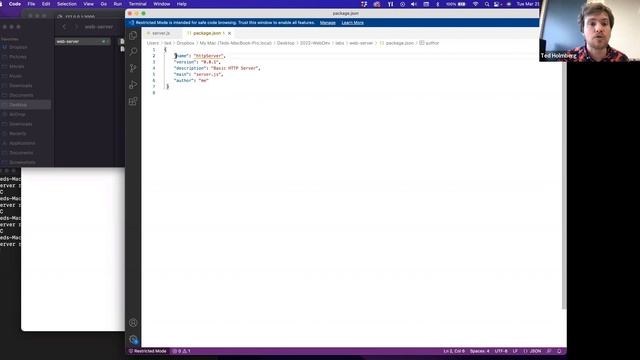Open the Run and Debug view
Viewport: 640px width, 360px height.
click(133, 84)
